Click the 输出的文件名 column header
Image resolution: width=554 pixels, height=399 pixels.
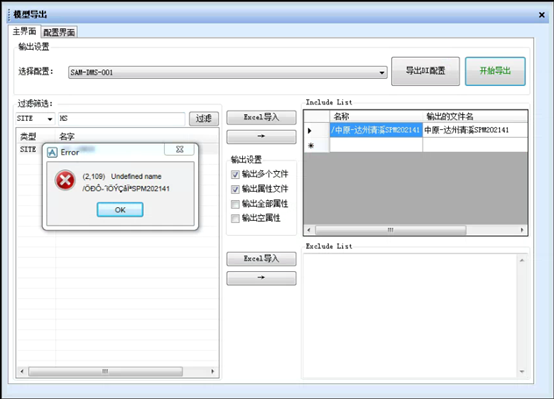(x=475, y=116)
